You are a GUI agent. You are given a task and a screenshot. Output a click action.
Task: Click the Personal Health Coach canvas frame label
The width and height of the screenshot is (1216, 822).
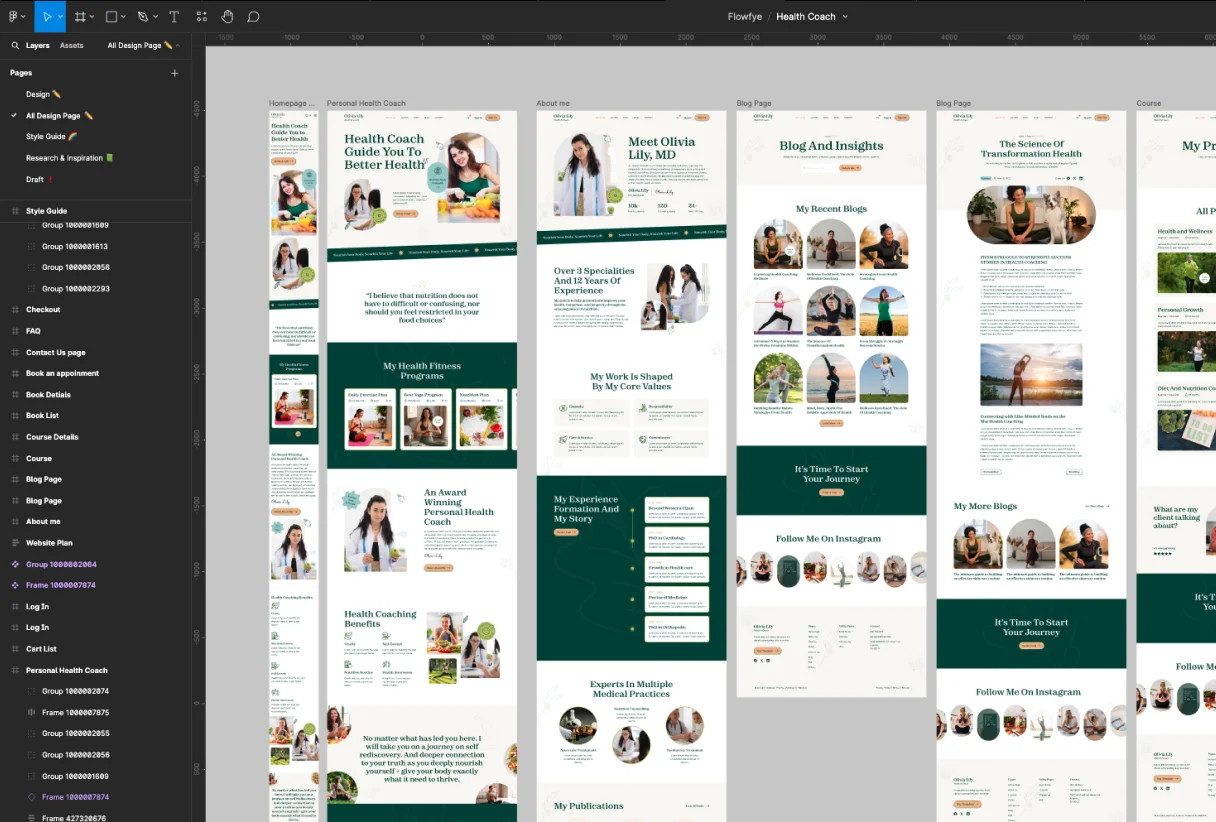[x=366, y=103]
